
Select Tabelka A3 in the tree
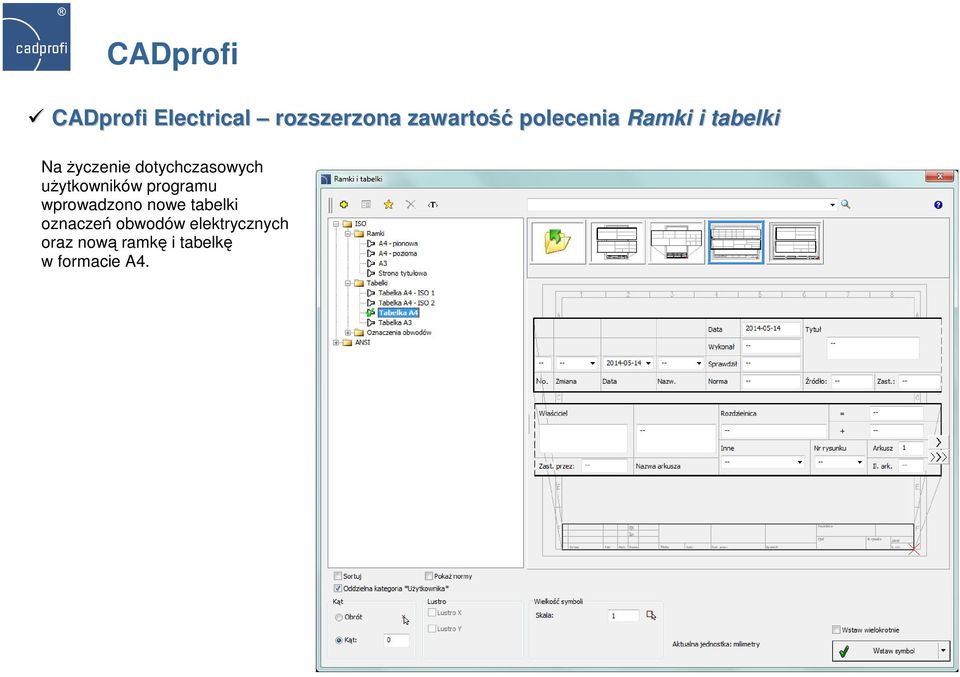[x=395, y=323]
